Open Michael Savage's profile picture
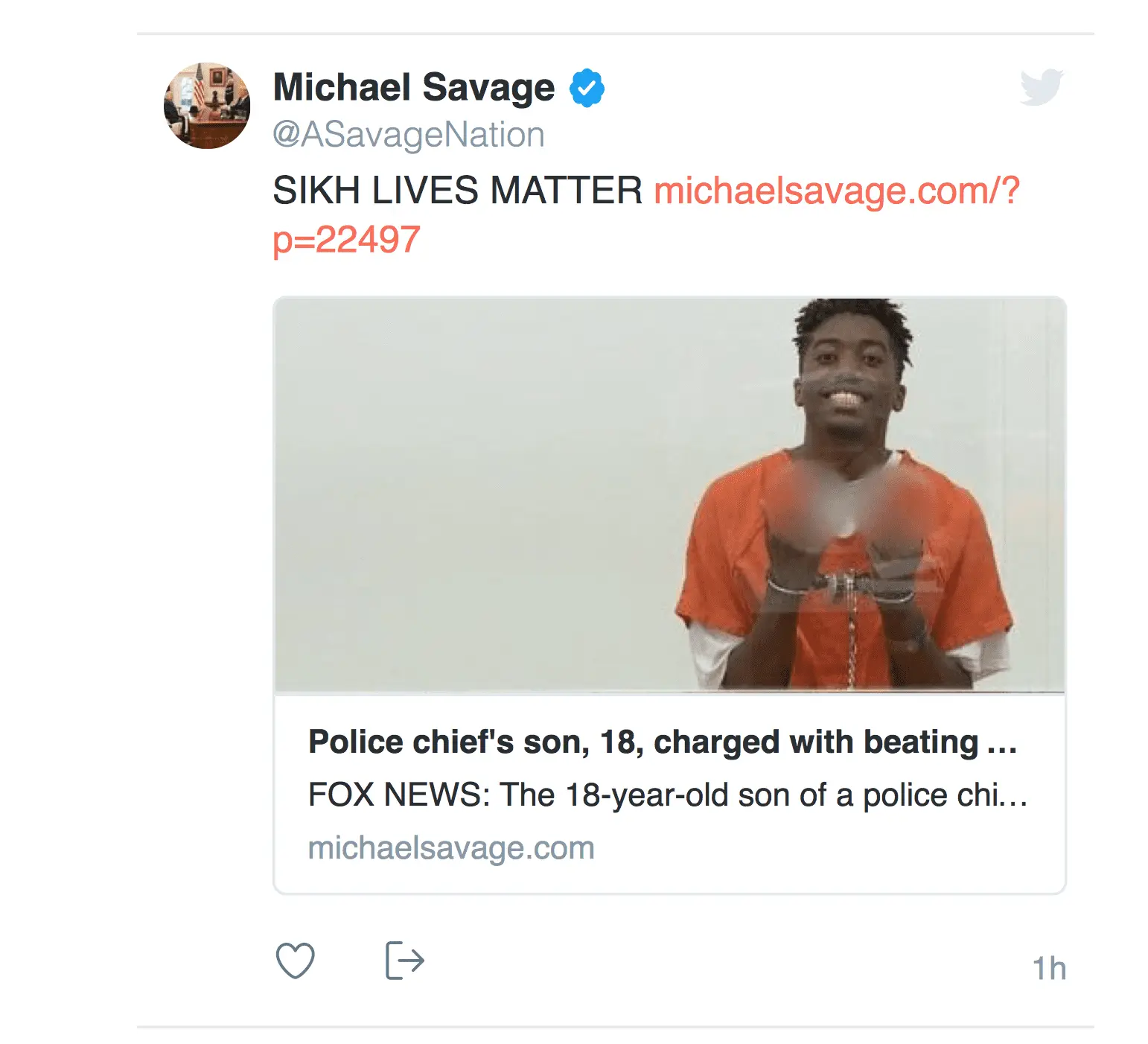 pos(207,106)
